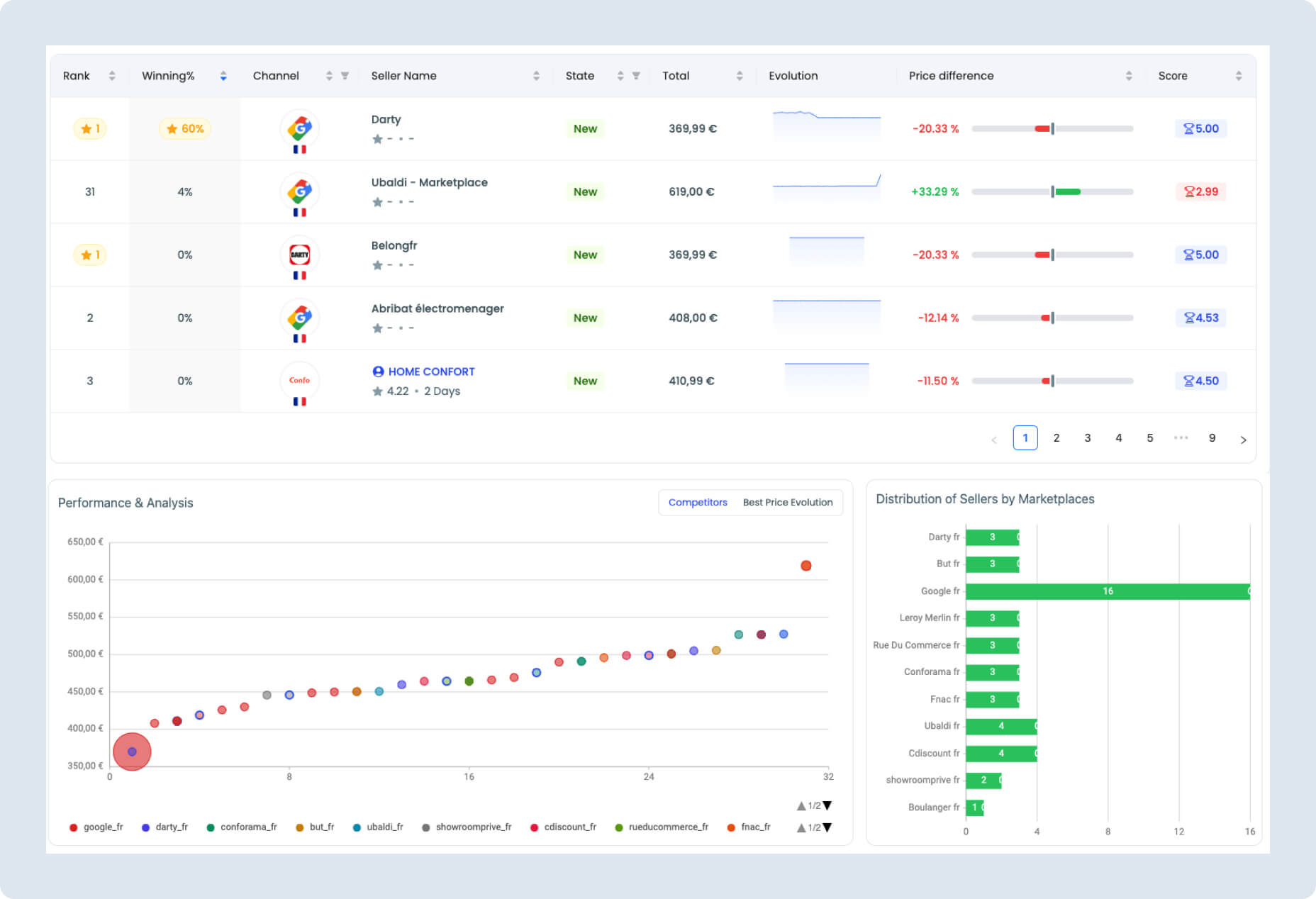The height and width of the screenshot is (899, 1316).
Task: Go to page 4
Action: [1119, 438]
